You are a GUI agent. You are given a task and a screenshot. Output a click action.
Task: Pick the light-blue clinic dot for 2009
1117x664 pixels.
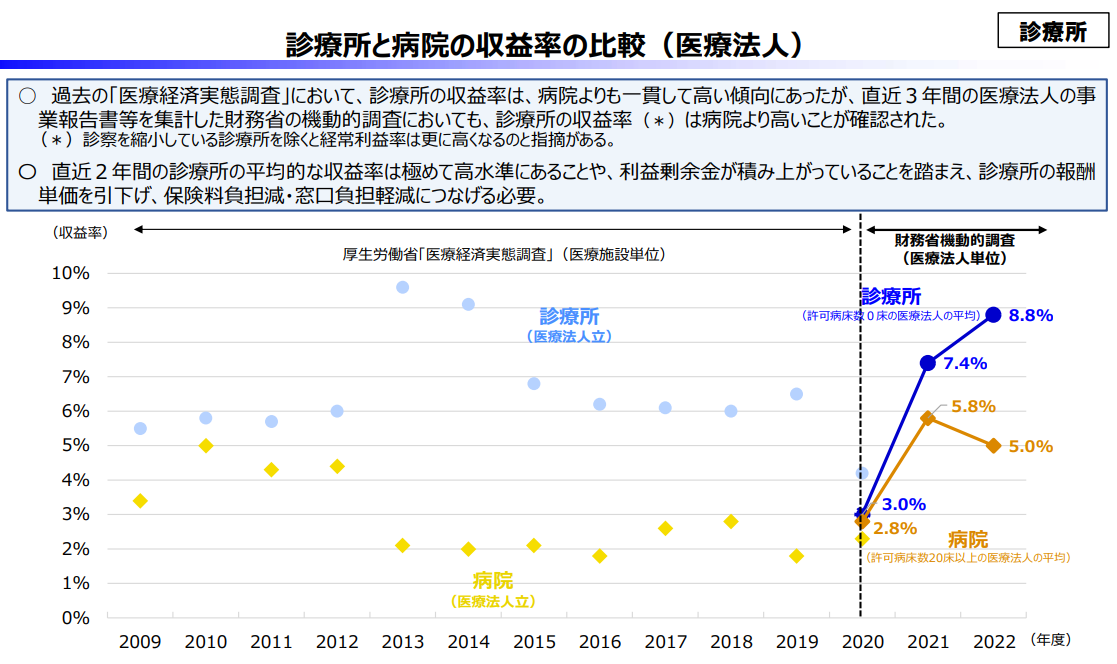(x=140, y=429)
